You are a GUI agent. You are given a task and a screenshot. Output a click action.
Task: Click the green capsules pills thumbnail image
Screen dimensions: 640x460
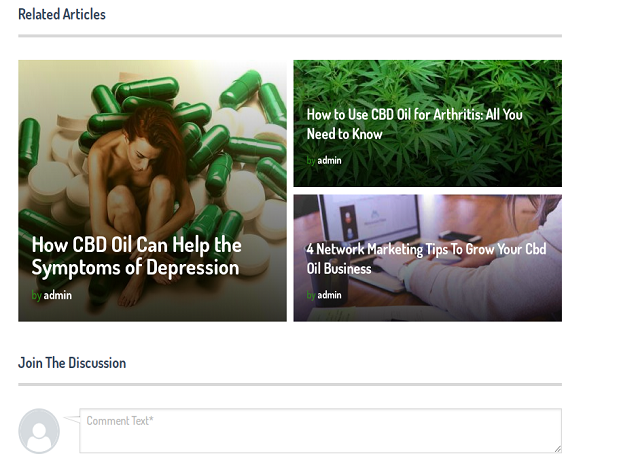[152, 191]
